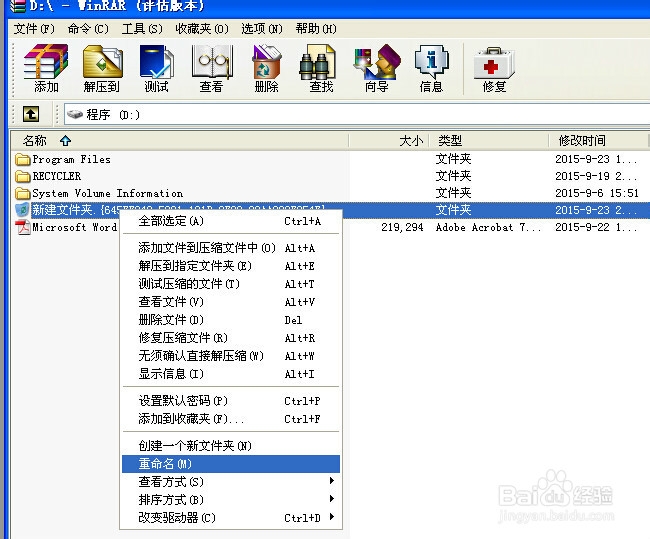Image resolution: width=650 pixels, height=539 pixels.
Task: Choose 修复压缩文件(R) context entry
Action: (x=231, y=338)
